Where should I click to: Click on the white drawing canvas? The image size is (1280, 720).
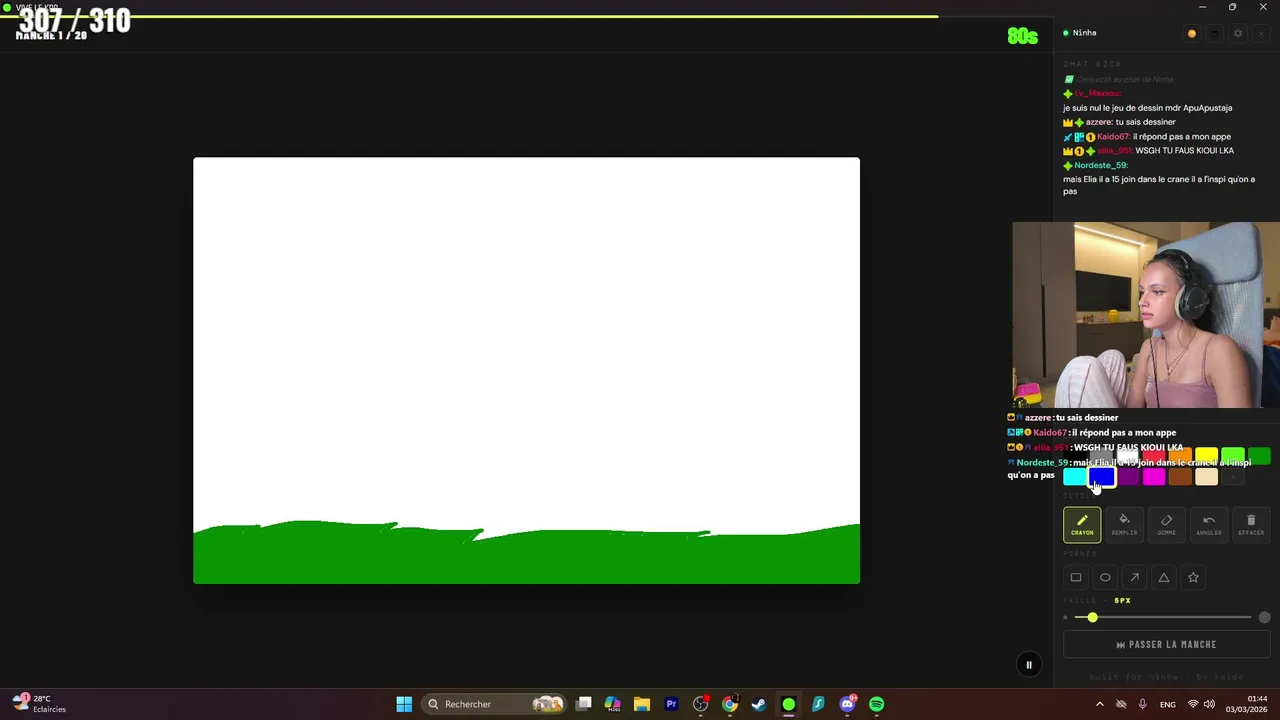(526, 340)
